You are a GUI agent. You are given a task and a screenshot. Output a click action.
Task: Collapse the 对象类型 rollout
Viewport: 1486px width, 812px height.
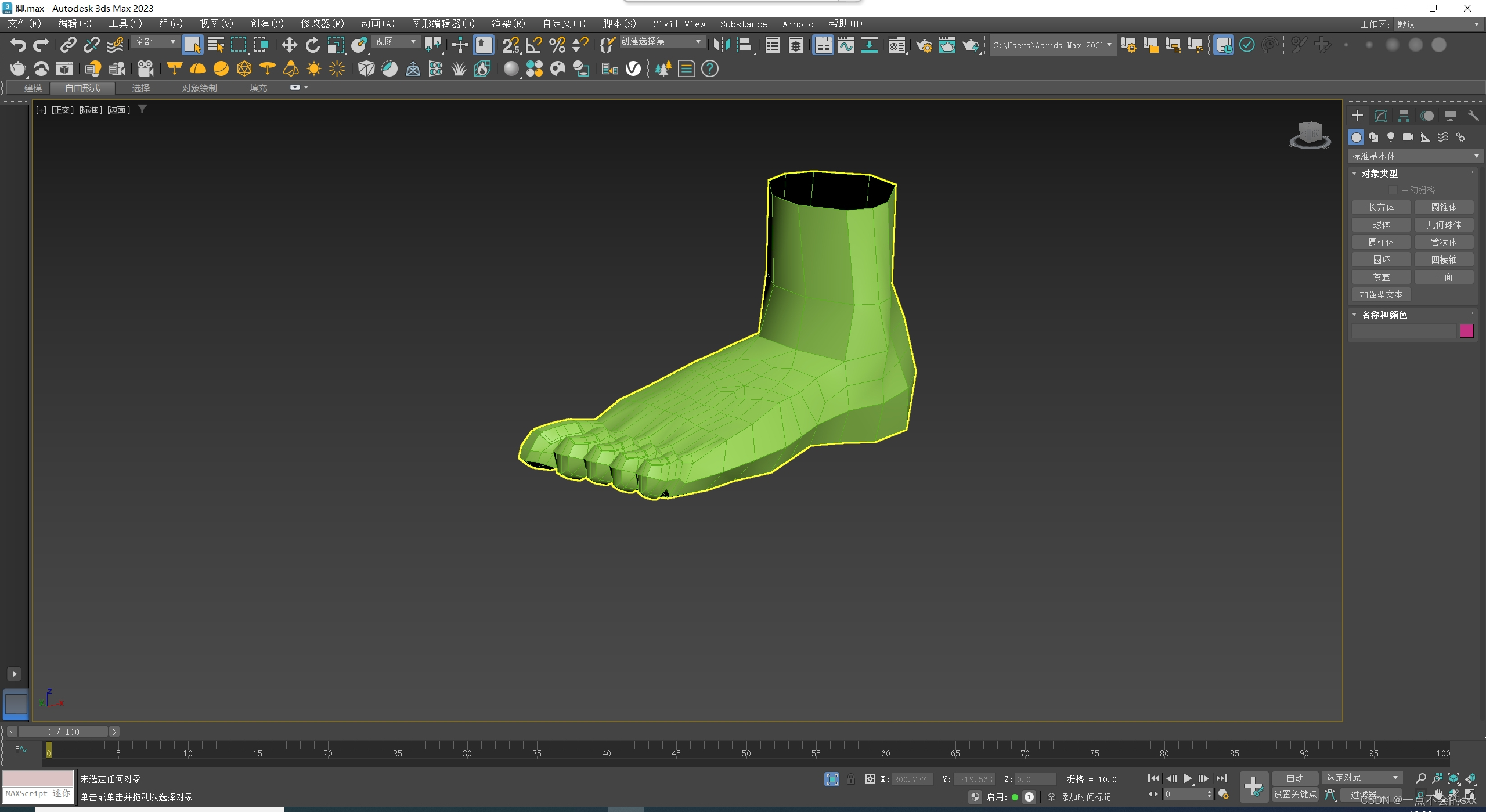[1379, 174]
